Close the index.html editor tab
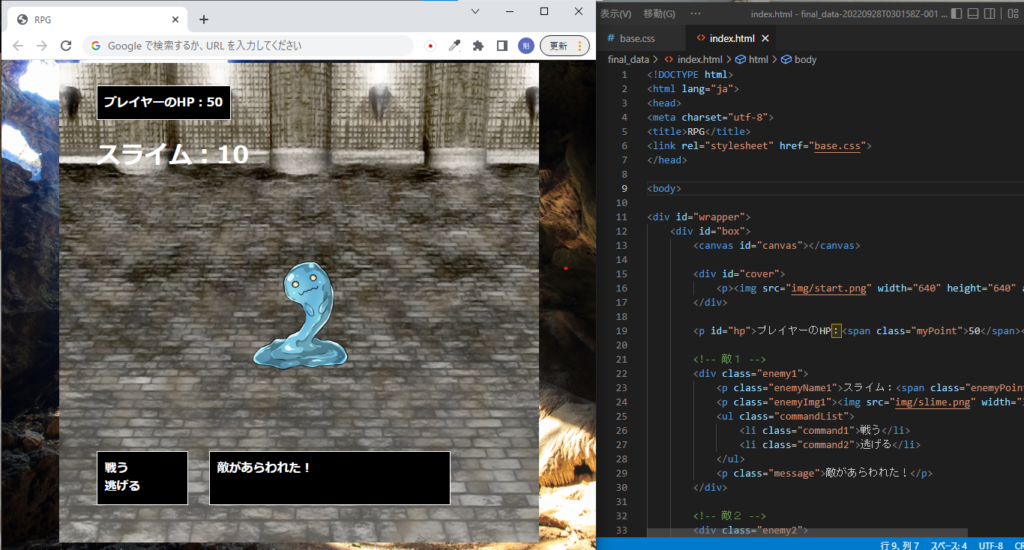 coord(765,39)
